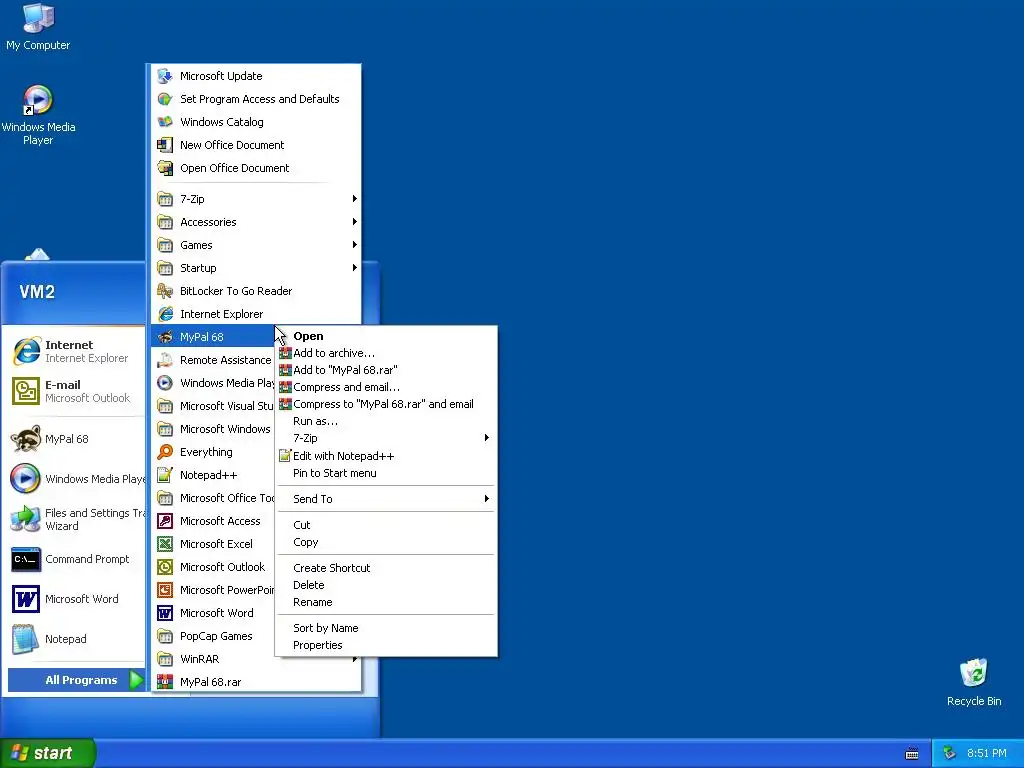The image size is (1024, 768).
Task: Click Files and Settings Transfer Wizard icon
Action: click(x=26, y=519)
